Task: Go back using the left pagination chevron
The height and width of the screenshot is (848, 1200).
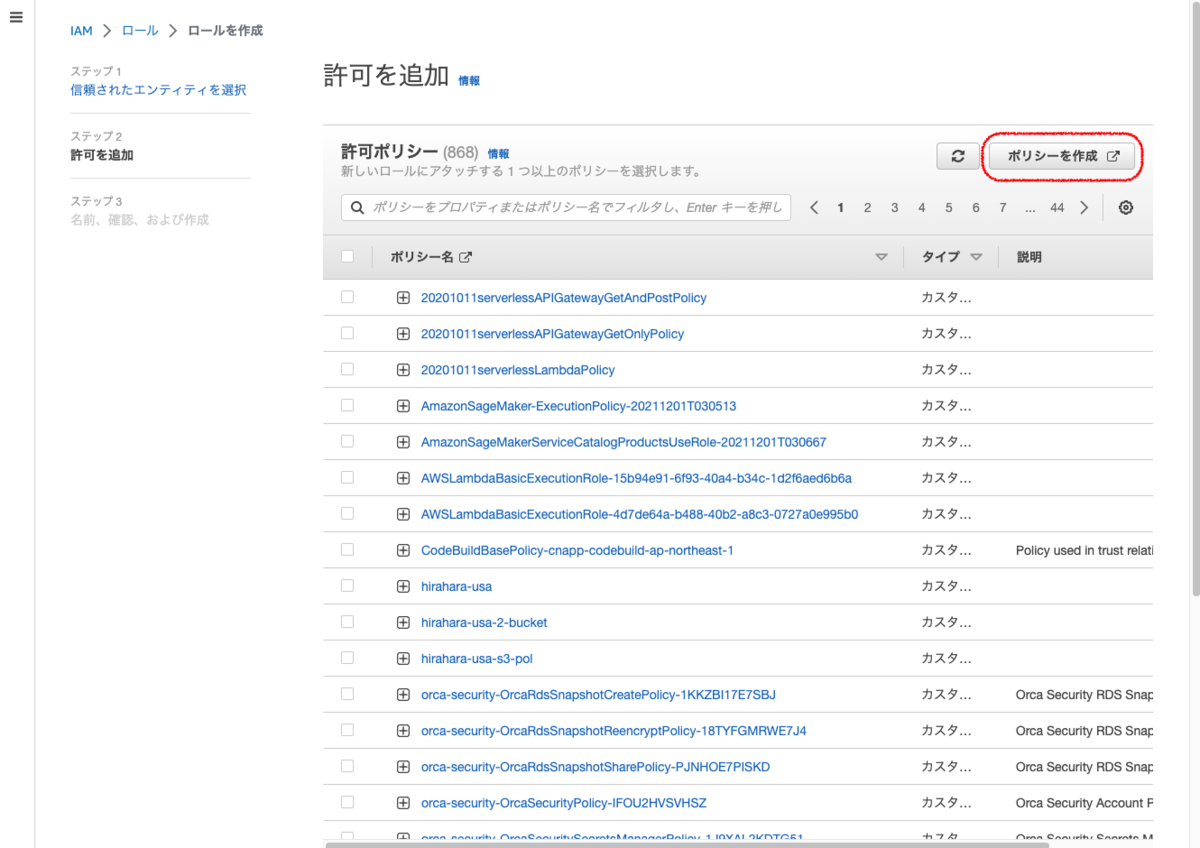Action: [816, 207]
